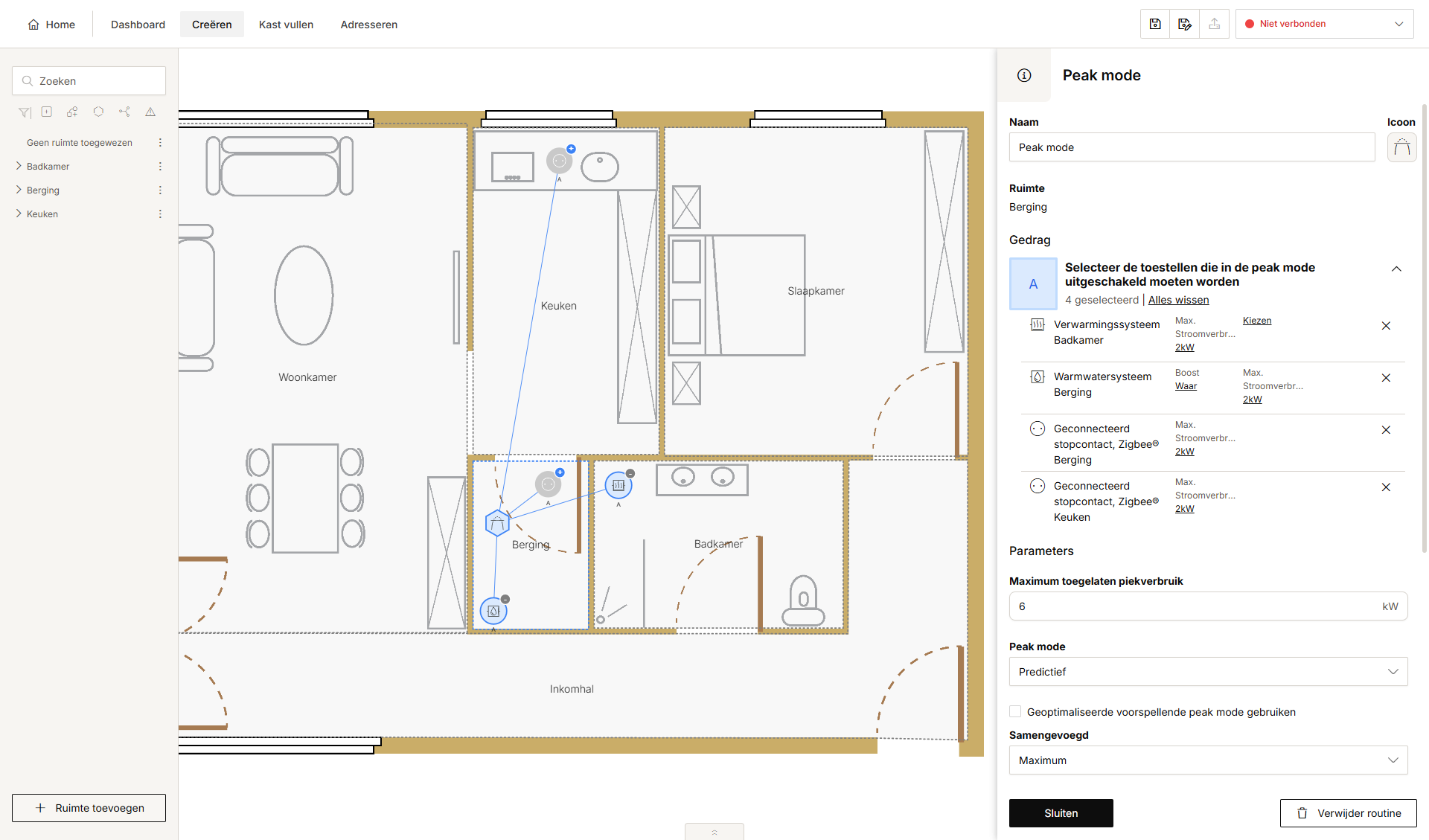Open the Samengevoegd Maximum dropdown
Image resolution: width=1429 pixels, height=840 pixels.
[x=1208, y=760]
